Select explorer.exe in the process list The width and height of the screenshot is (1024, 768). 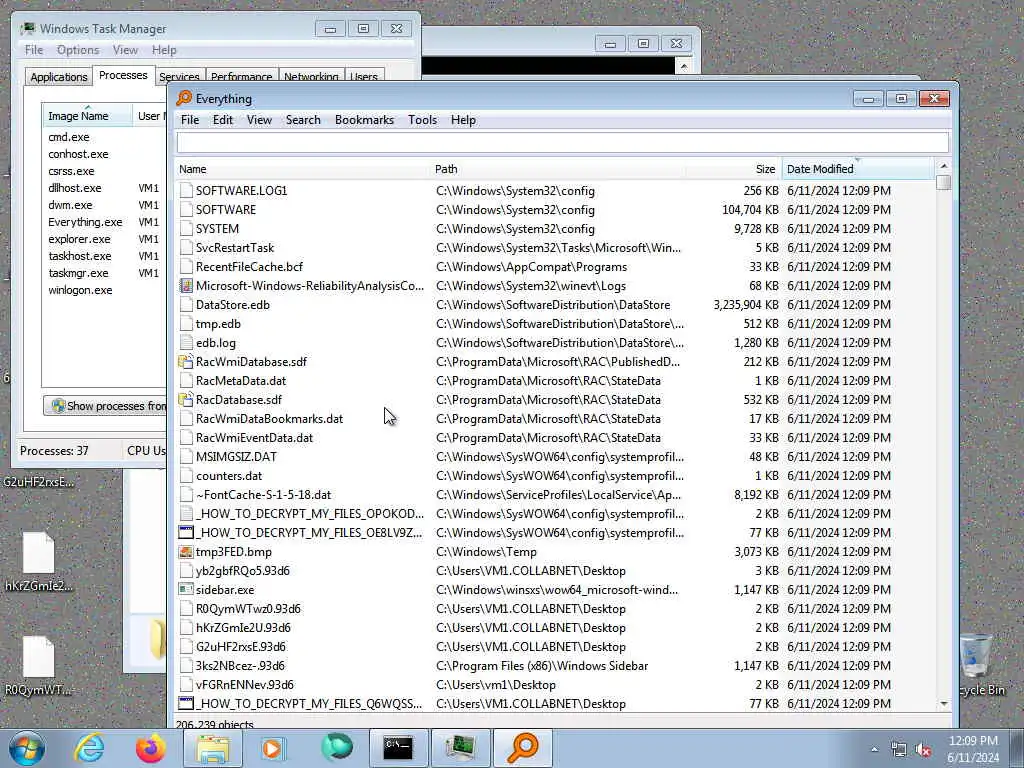79,239
